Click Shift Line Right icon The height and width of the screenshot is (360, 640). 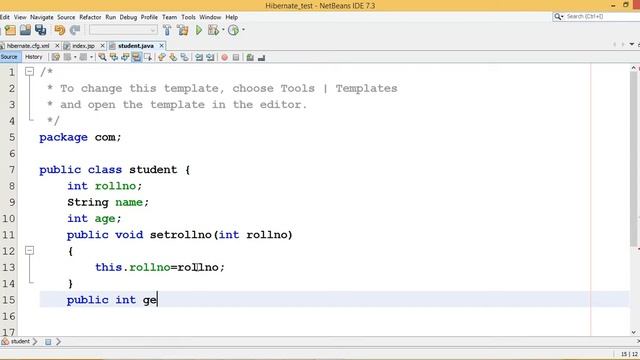[x=210, y=57]
